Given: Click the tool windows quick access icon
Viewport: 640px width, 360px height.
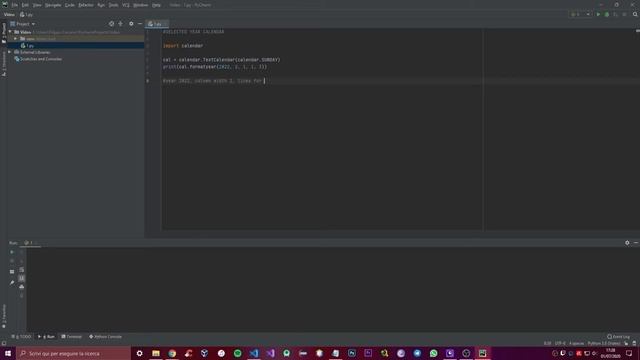Looking at the screenshot, I should pos(4,344).
